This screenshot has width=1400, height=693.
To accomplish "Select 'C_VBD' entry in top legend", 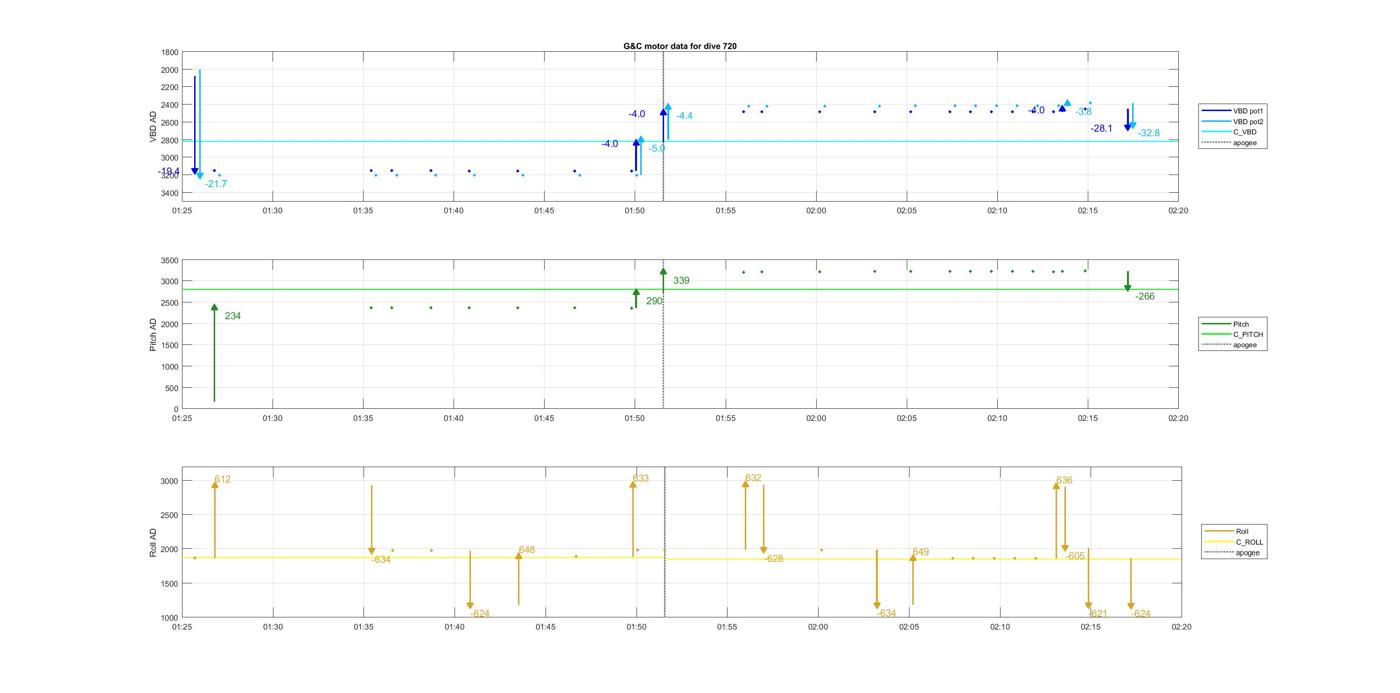I will 1230,132.
